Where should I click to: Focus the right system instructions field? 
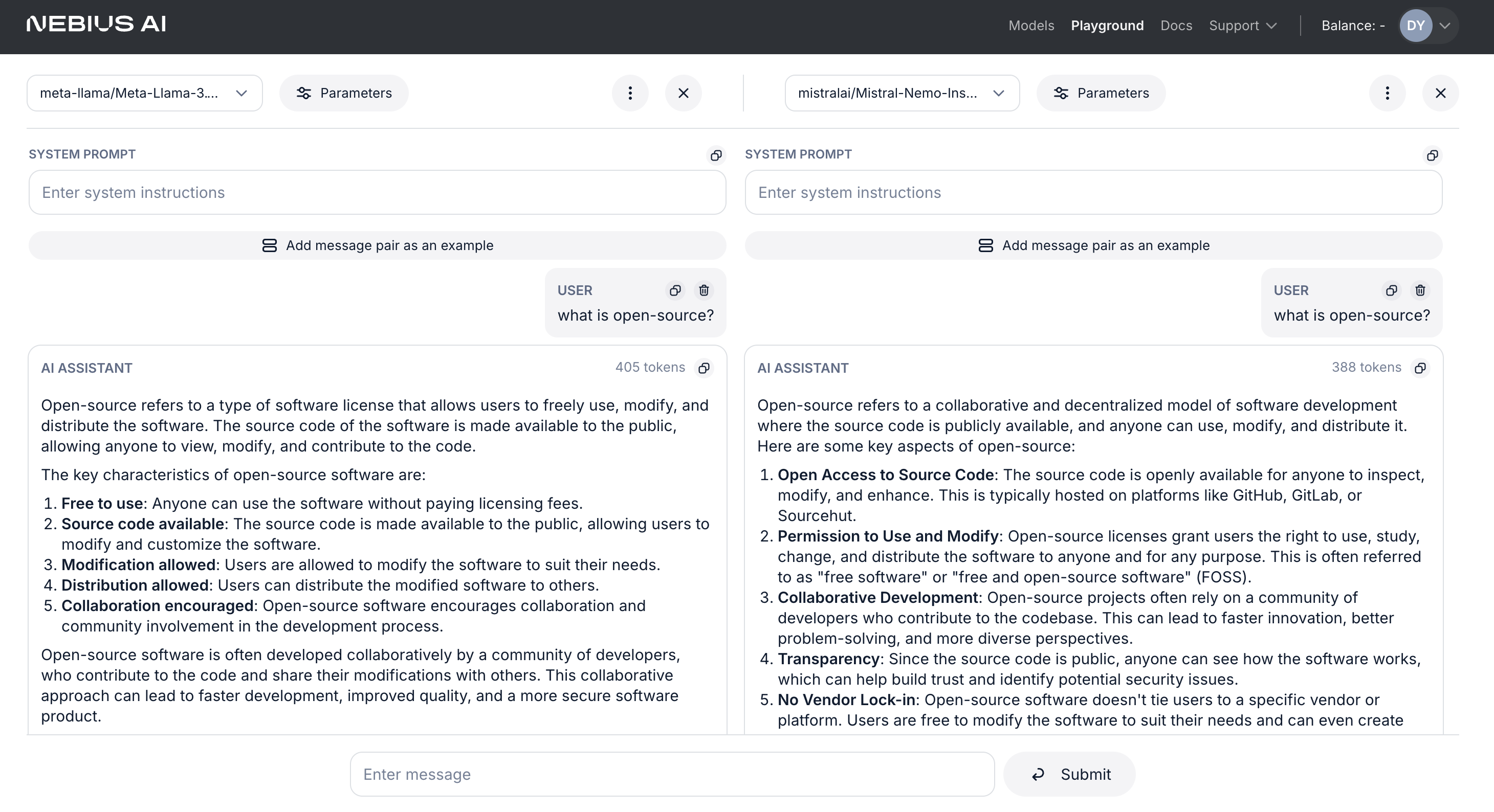tap(1093, 192)
